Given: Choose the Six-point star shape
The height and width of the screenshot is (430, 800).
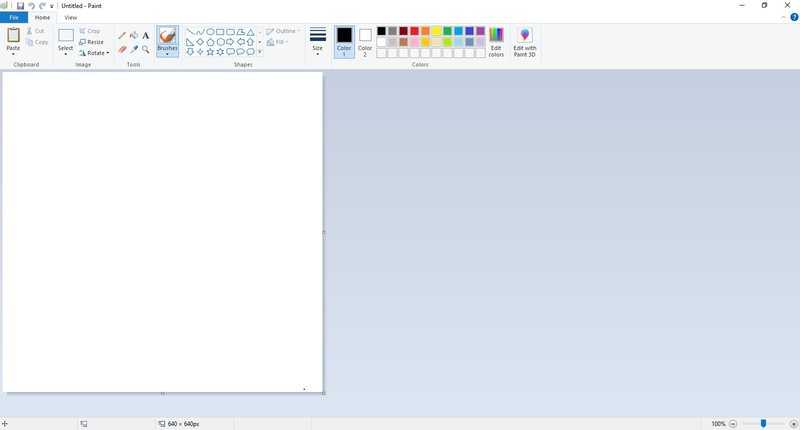Looking at the screenshot, I should click(x=220, y=52).
